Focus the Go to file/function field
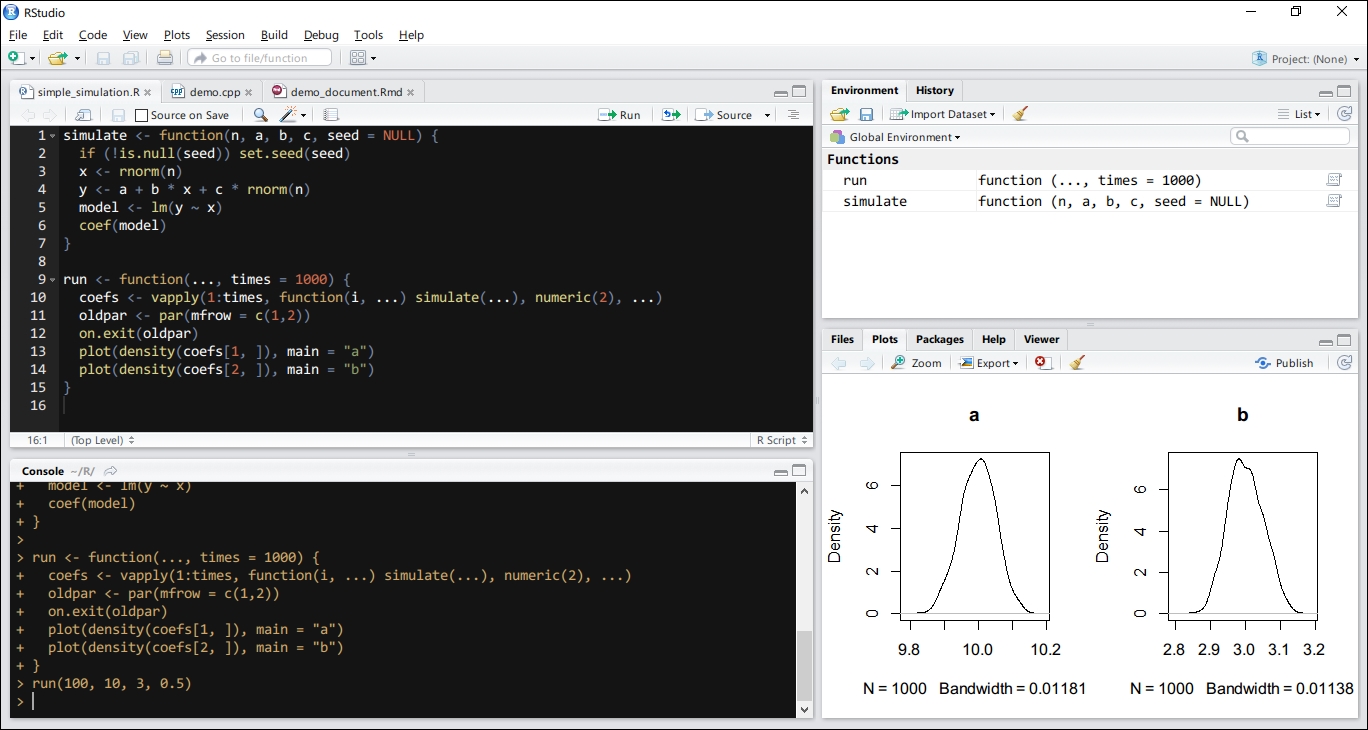 tap(260, 58)
